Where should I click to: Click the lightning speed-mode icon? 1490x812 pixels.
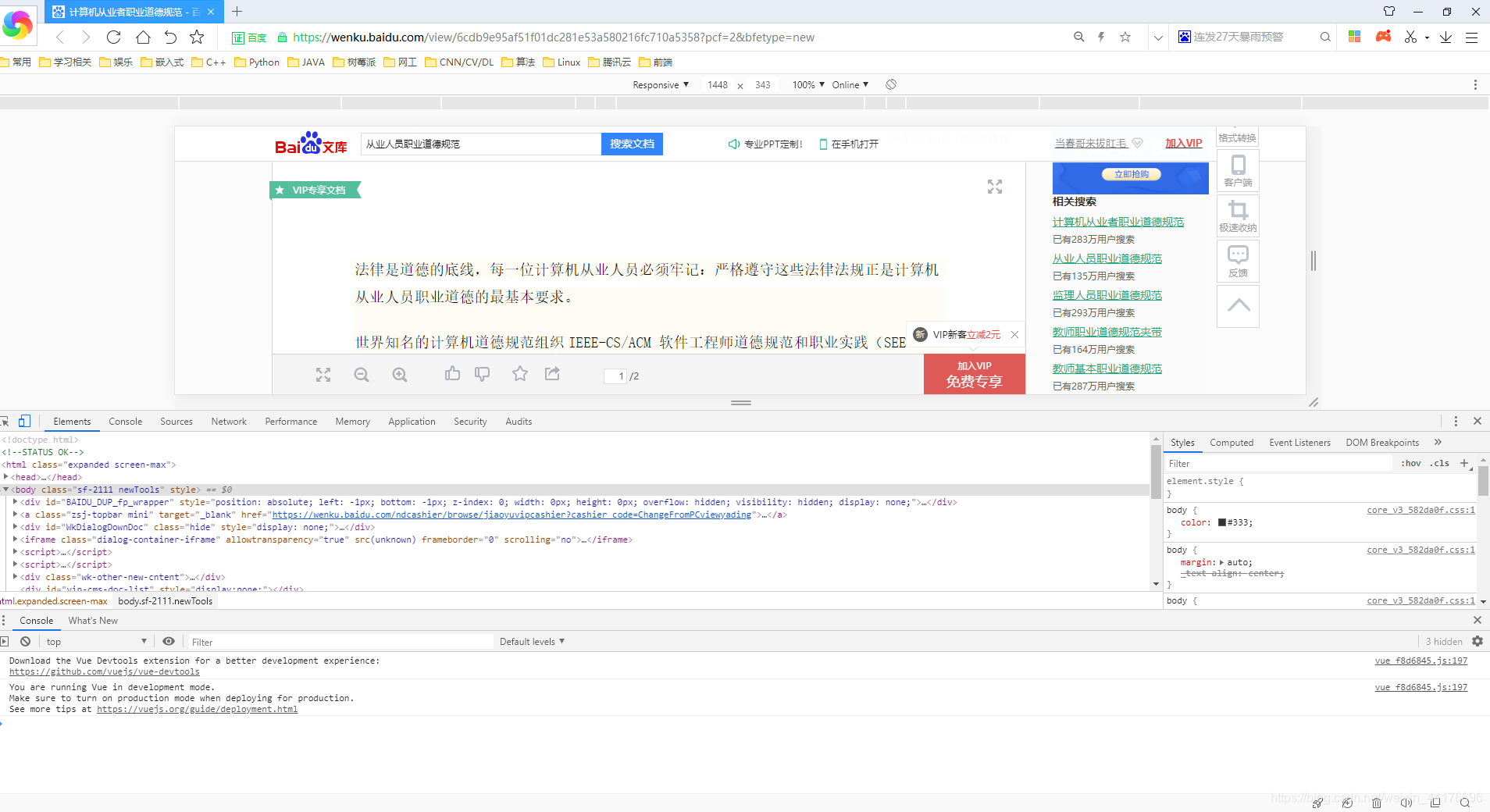tap(1101, 37)
